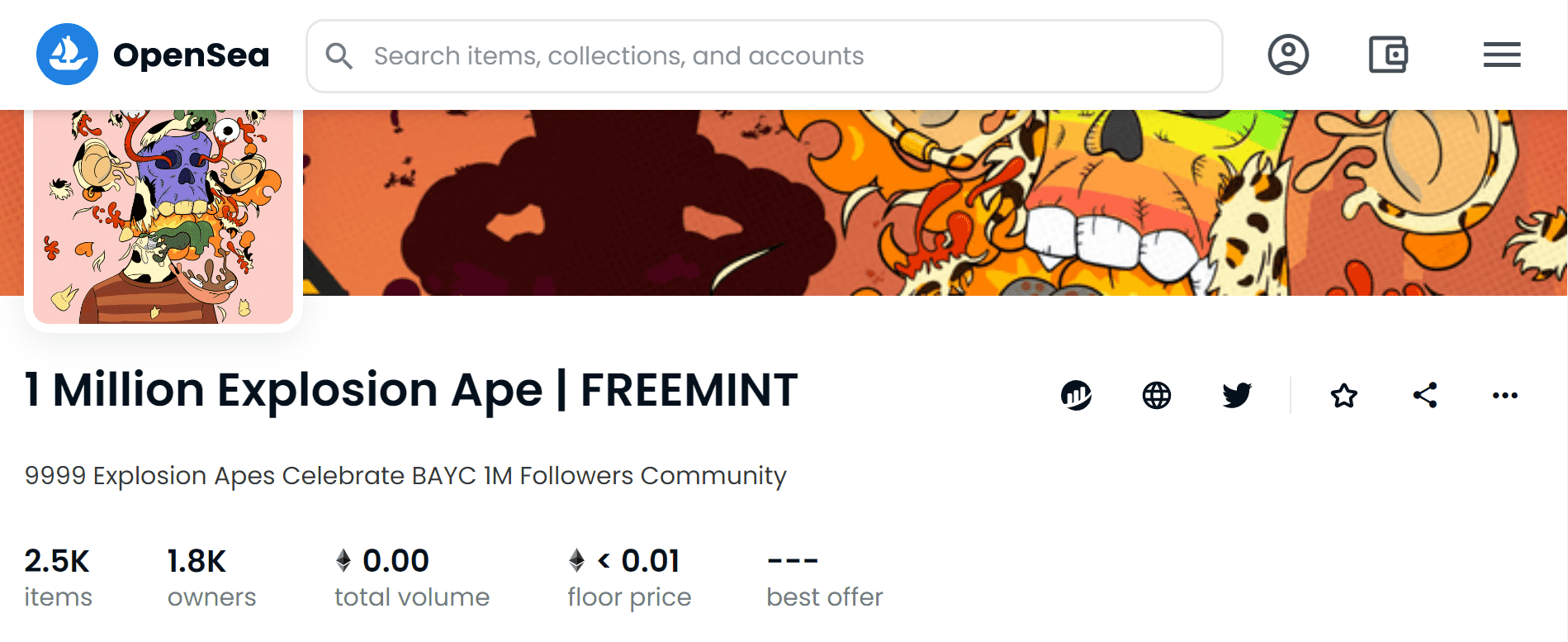
Task: Open the account profile icon
Action: [1289, 55]
